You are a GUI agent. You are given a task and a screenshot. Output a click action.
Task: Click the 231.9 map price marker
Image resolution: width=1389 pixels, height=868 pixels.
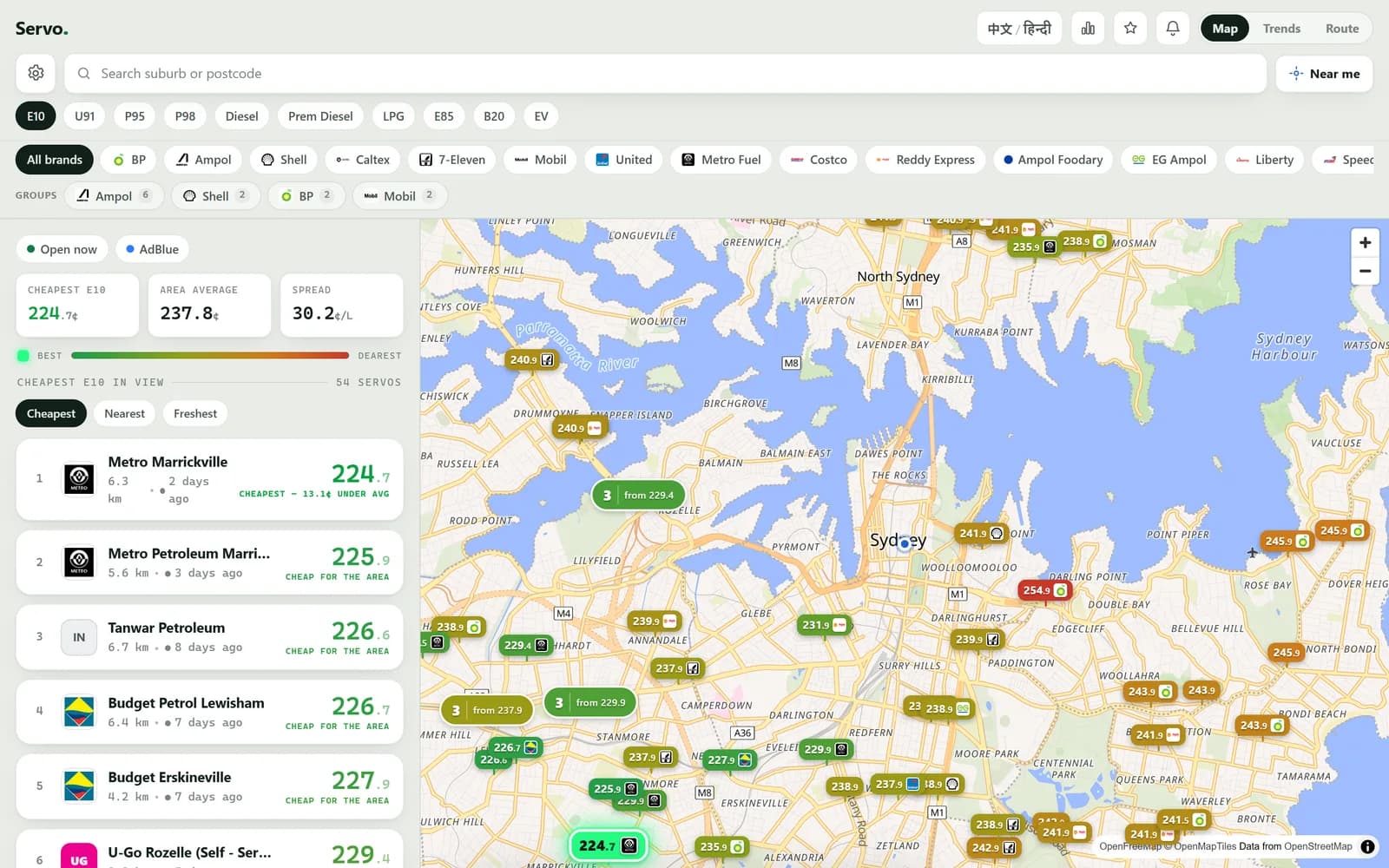(825, 625)
